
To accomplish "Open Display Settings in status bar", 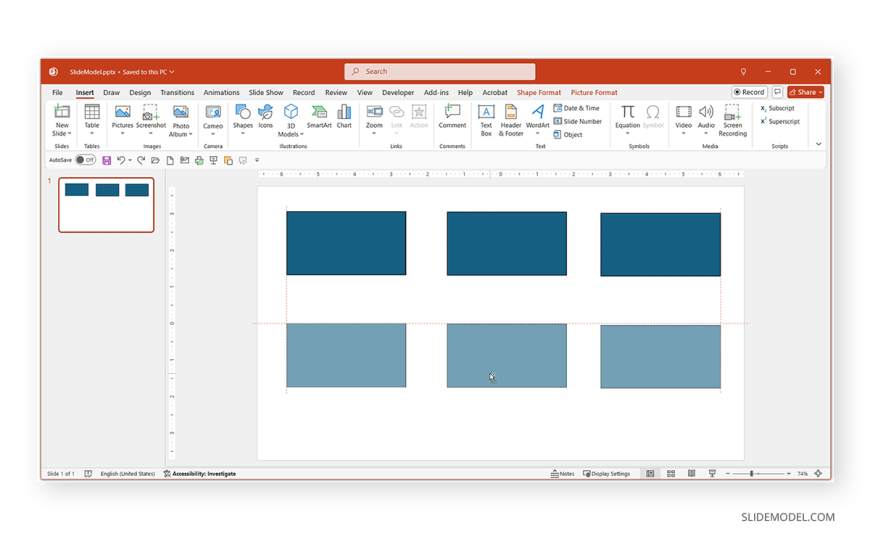I will tap(606, 473).
